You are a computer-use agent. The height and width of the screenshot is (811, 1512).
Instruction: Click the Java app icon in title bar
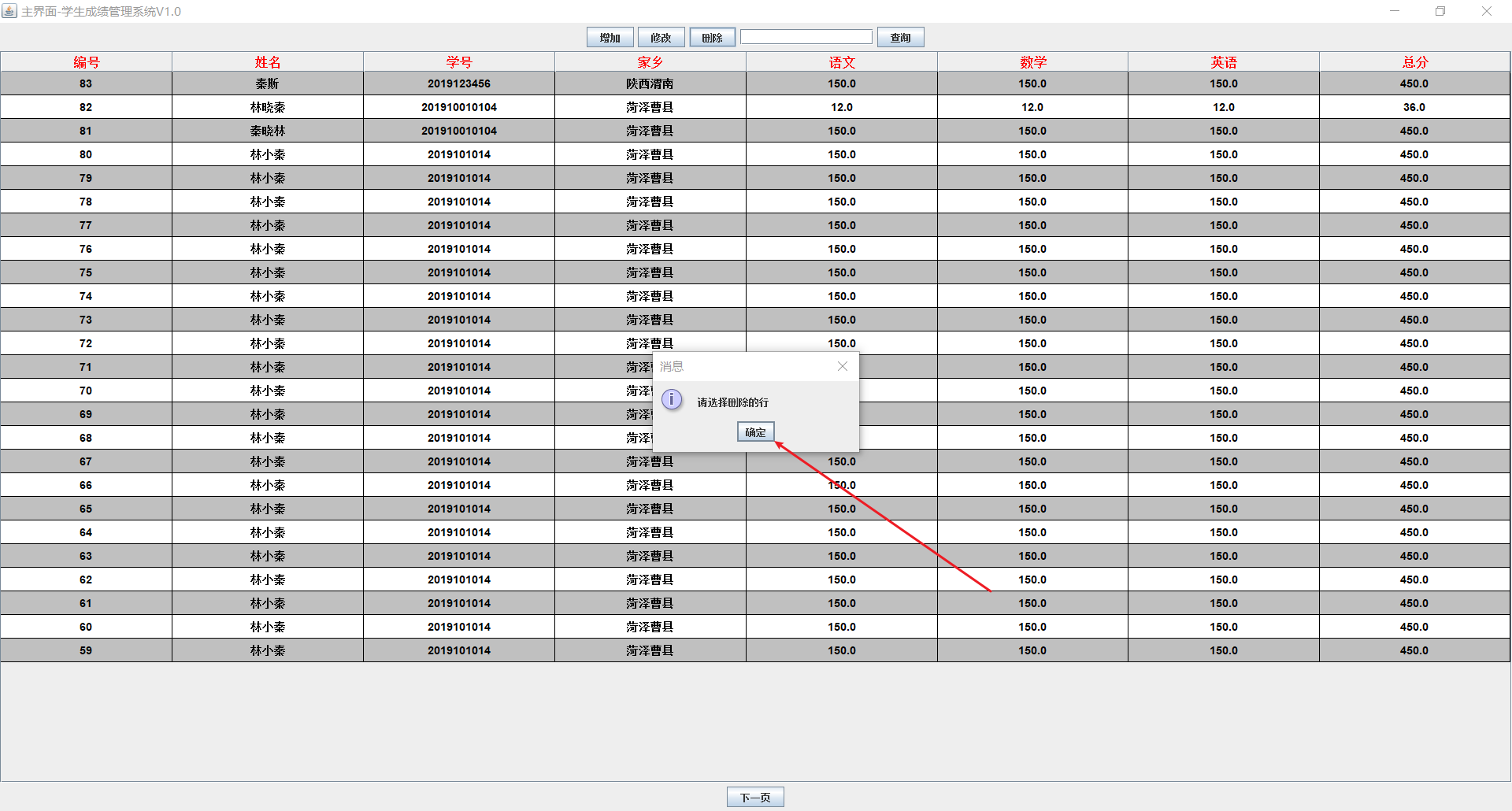(9, 11)
